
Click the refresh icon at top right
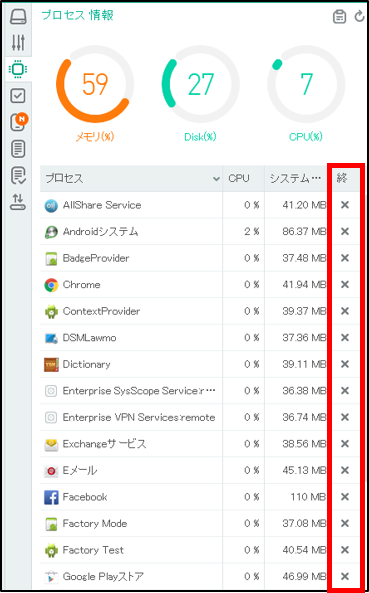359,17
